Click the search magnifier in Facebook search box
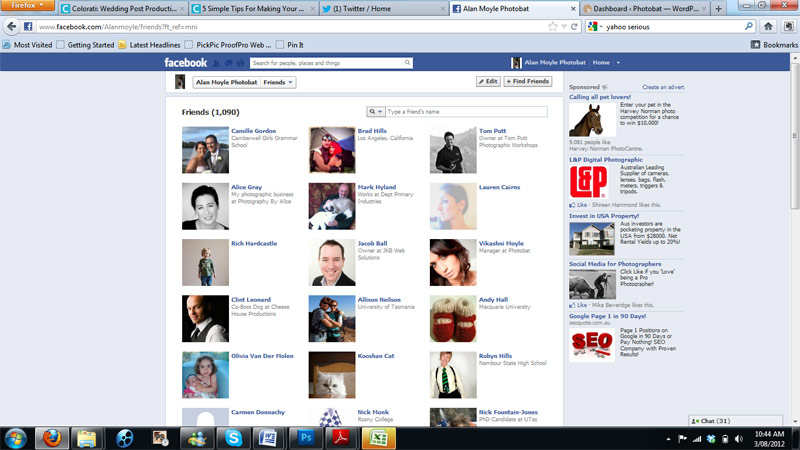This screenshot has height=450, width=800. (x=407, y=63)
